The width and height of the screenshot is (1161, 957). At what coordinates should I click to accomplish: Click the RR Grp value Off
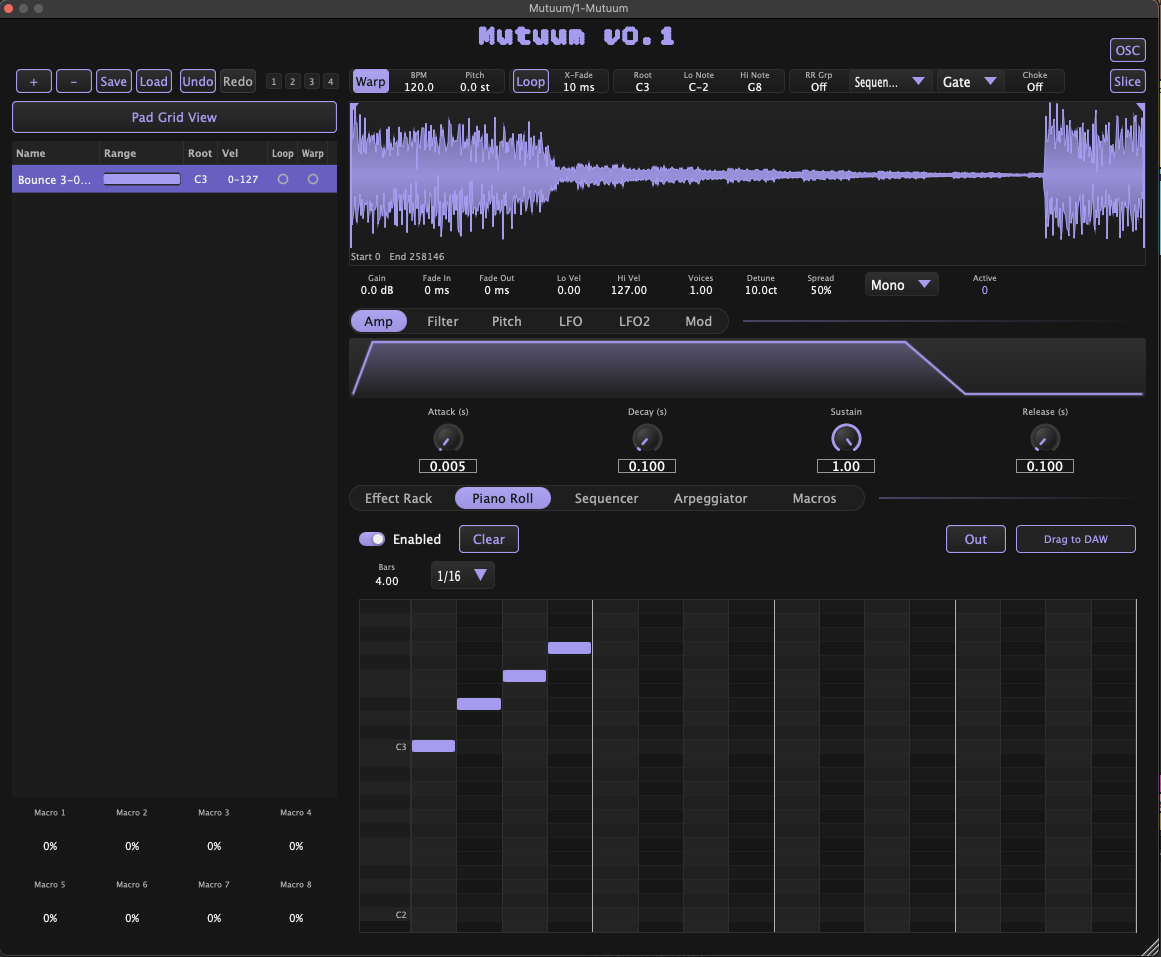pos(818,87)
